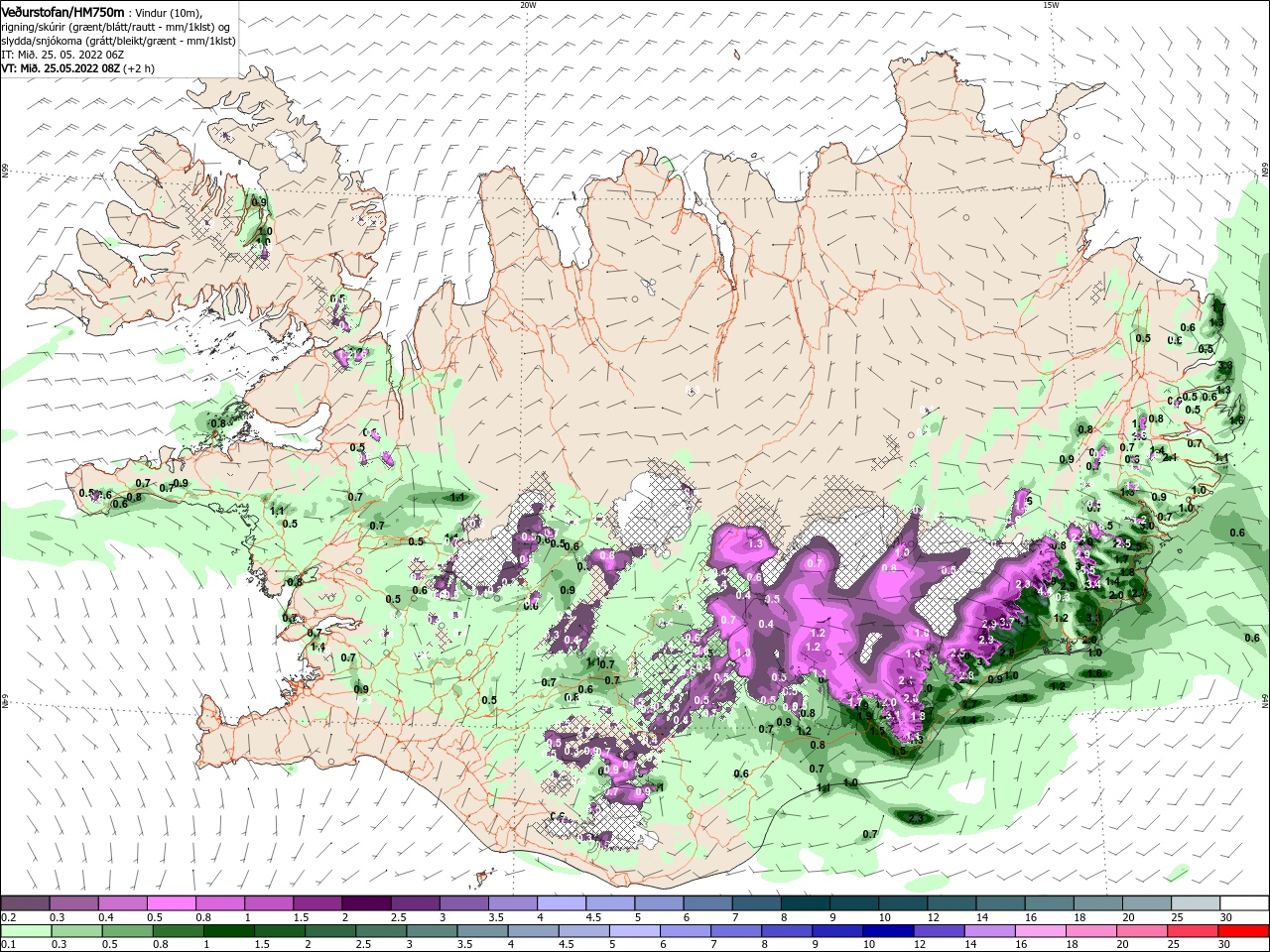Click the bottom-row legend label '0.1'
Screen dimensions: 1270x952
click(x=8, y=945)
